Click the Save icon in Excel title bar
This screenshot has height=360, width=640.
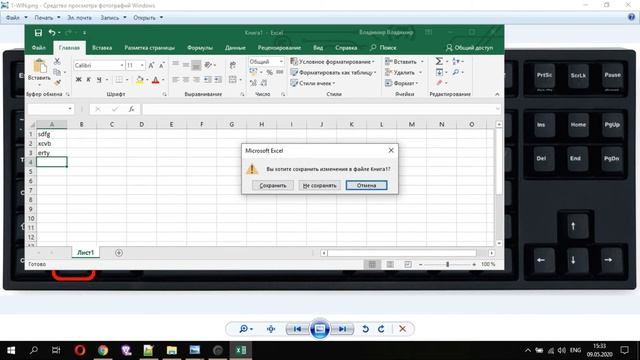tap(38, 33)
